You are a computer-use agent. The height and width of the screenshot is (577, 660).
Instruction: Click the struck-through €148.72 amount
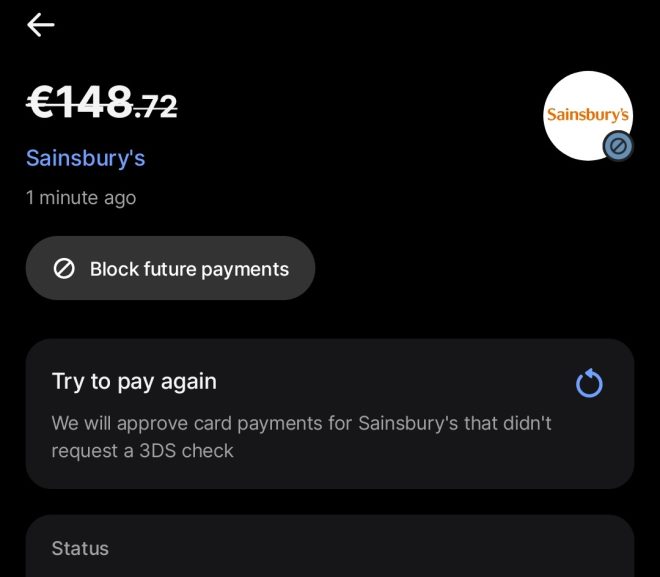102,102
